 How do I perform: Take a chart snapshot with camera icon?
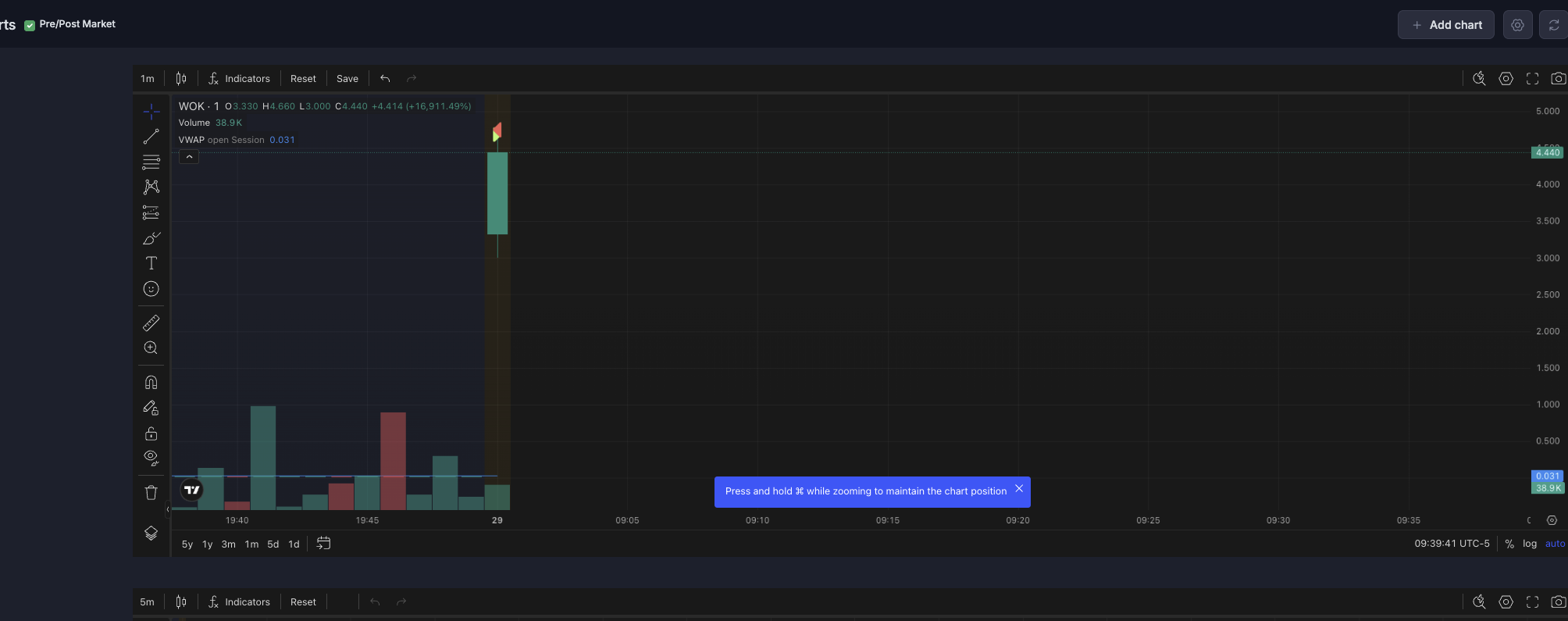click(1558, 78)
